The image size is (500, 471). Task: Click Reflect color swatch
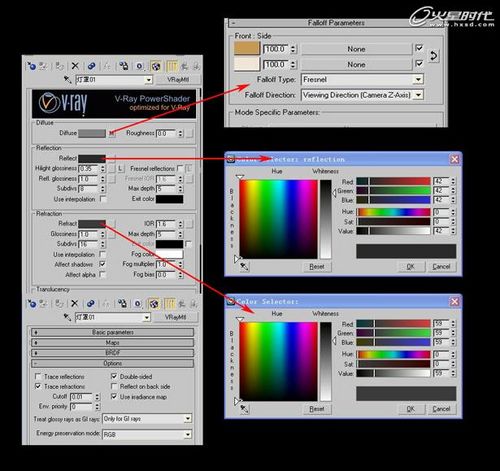click(92, 158)
